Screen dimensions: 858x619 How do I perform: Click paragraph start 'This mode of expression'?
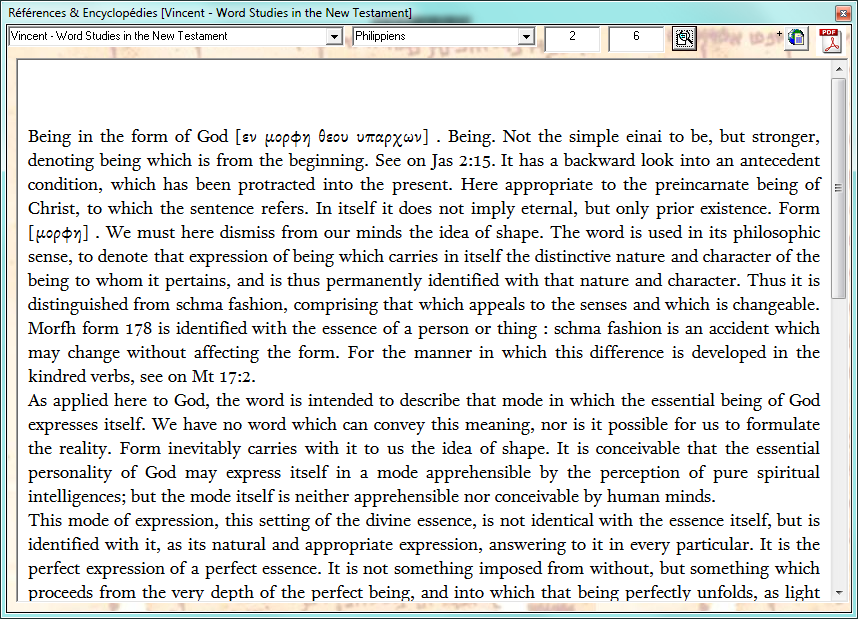[x=121, y=520]
